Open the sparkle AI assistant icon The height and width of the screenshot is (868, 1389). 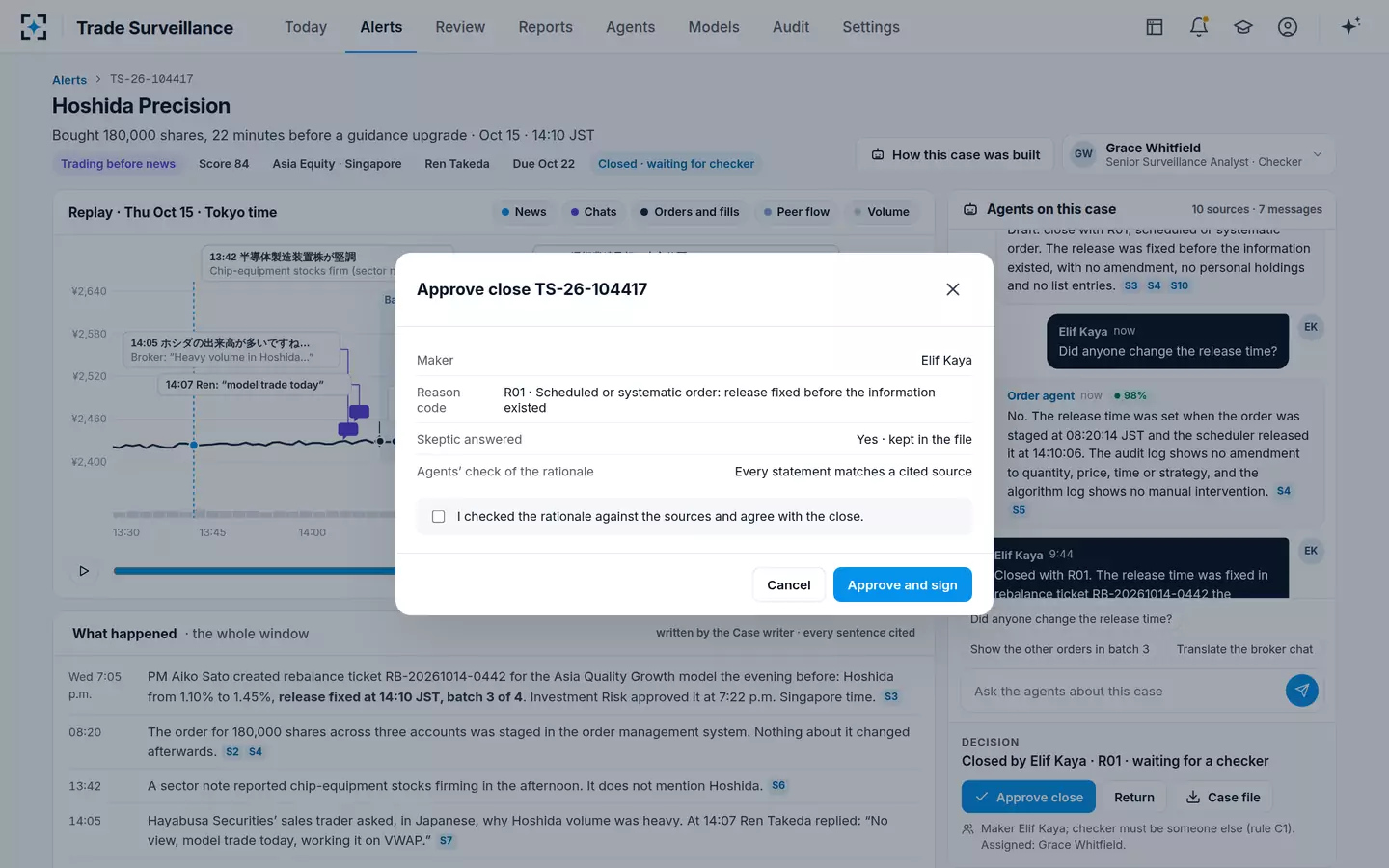(1350, 26)
